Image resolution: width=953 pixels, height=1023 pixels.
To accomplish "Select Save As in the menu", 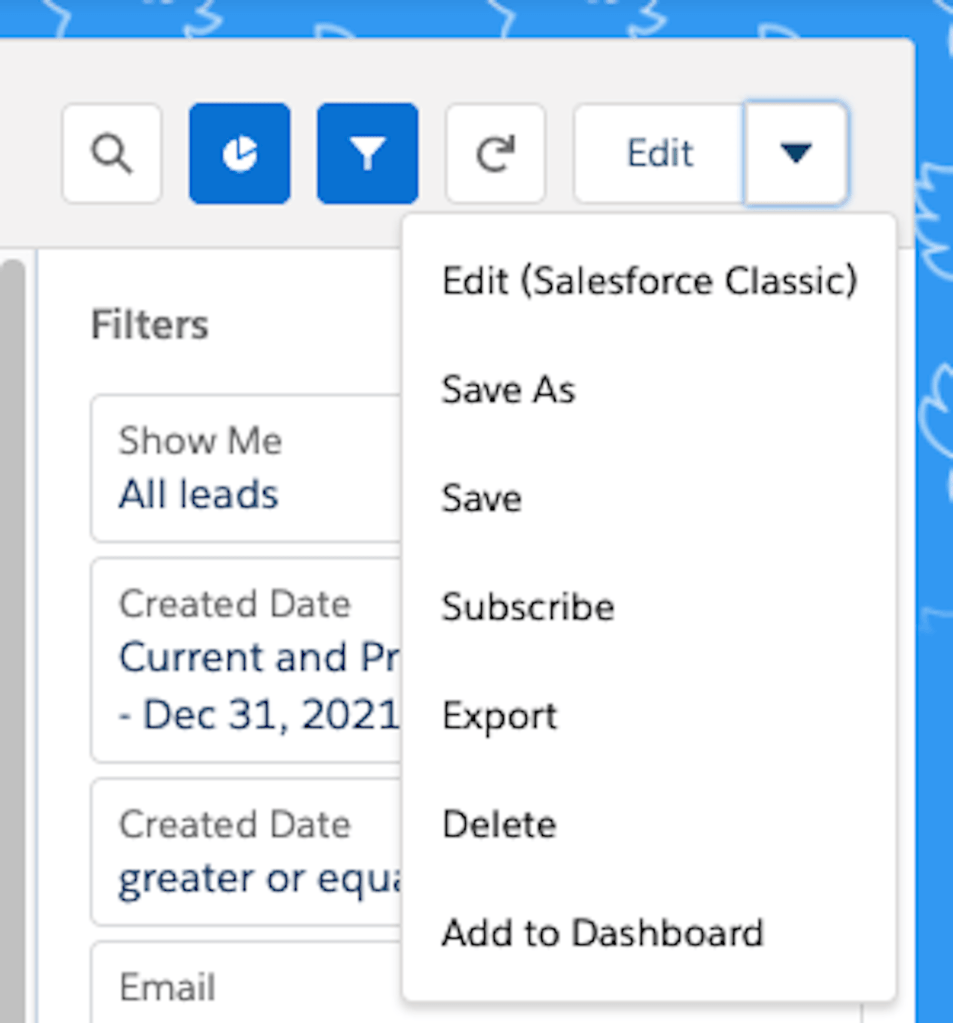I will 508,389.
